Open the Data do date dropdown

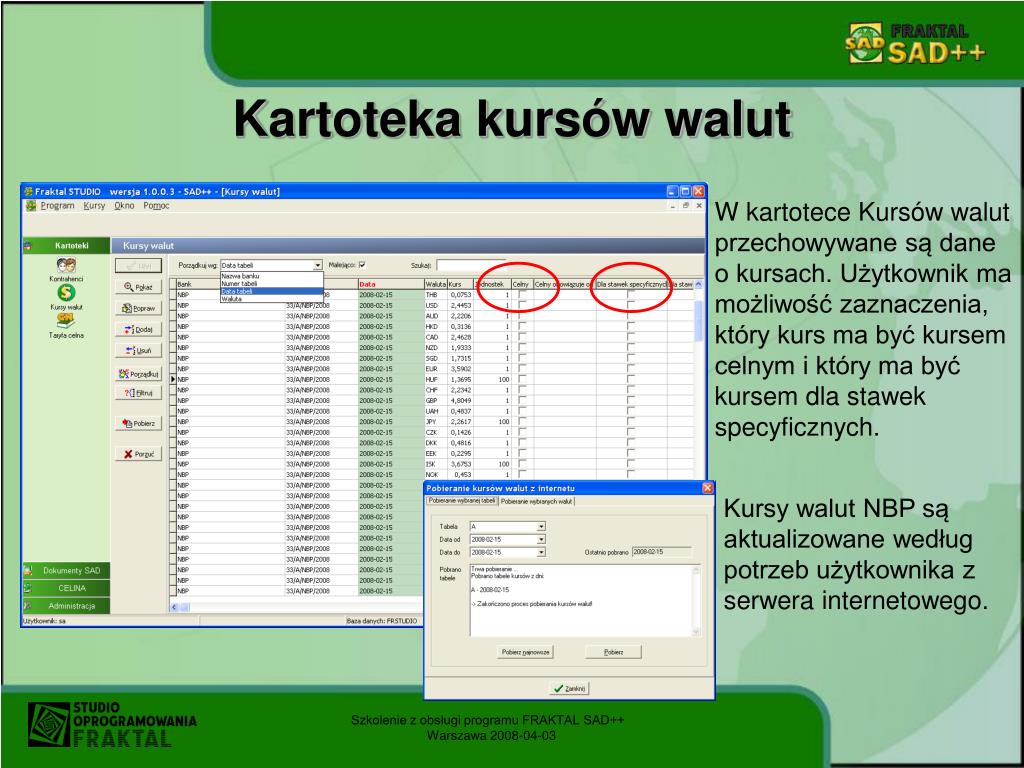pyautogui.click(x=541, y=552)
